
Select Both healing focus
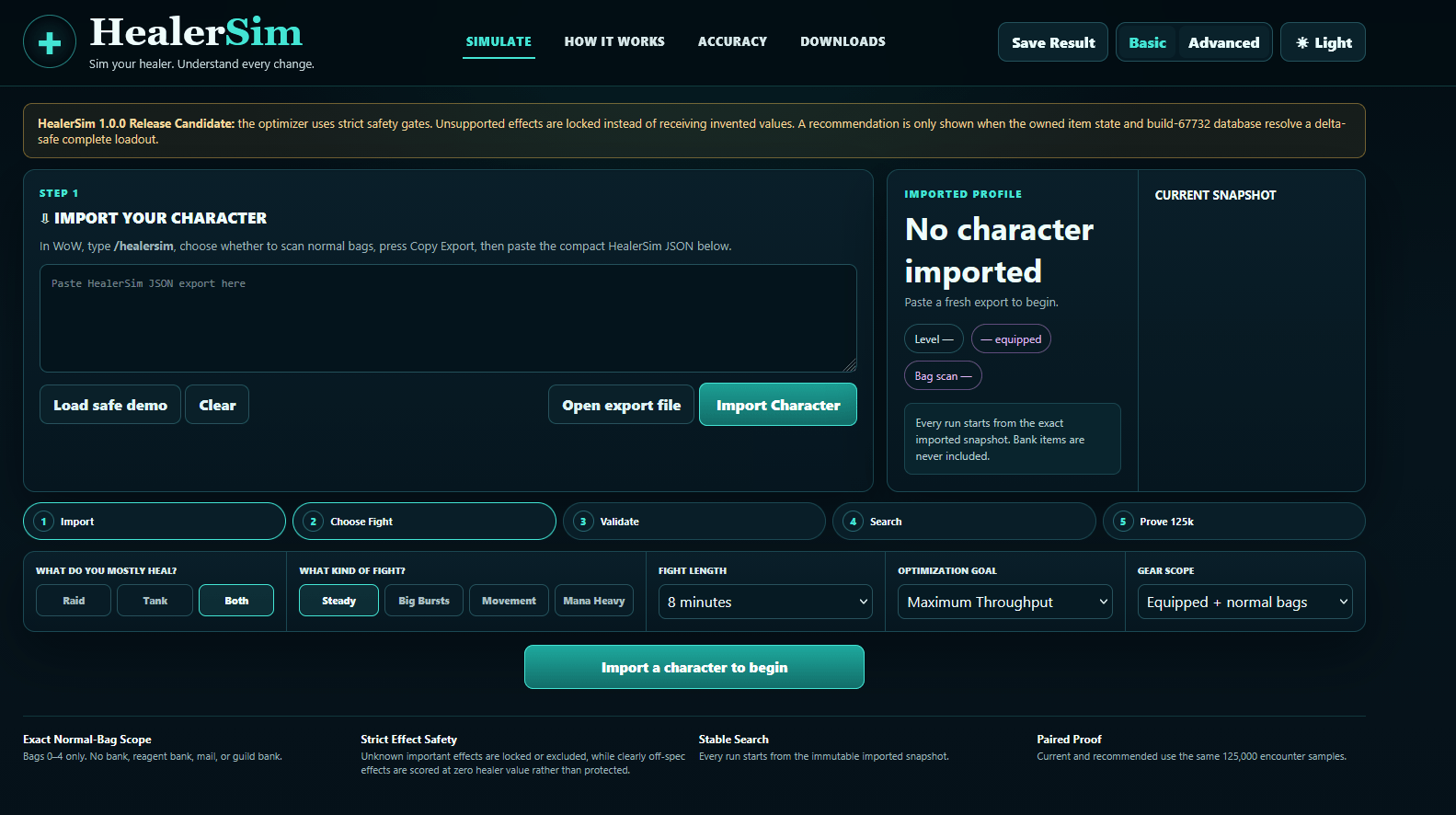coord(236,601)
